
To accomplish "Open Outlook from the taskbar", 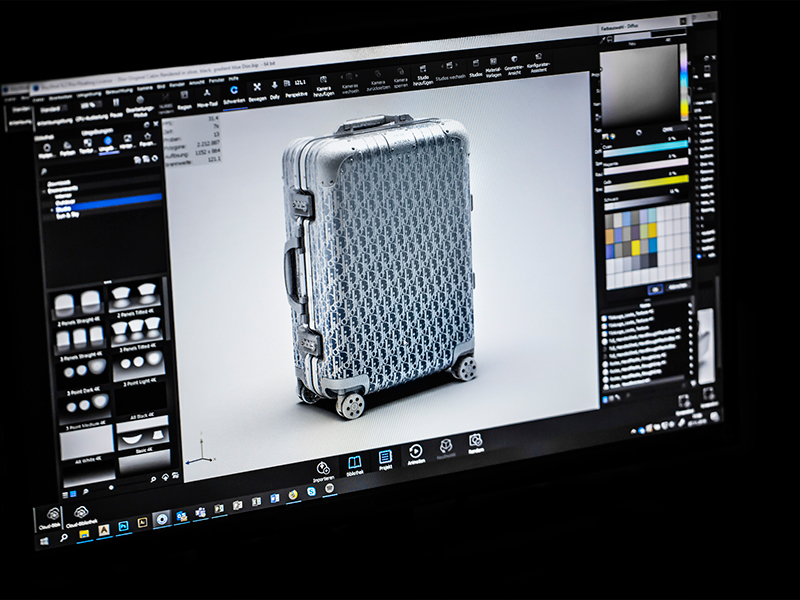I will (x=181, y=516).
